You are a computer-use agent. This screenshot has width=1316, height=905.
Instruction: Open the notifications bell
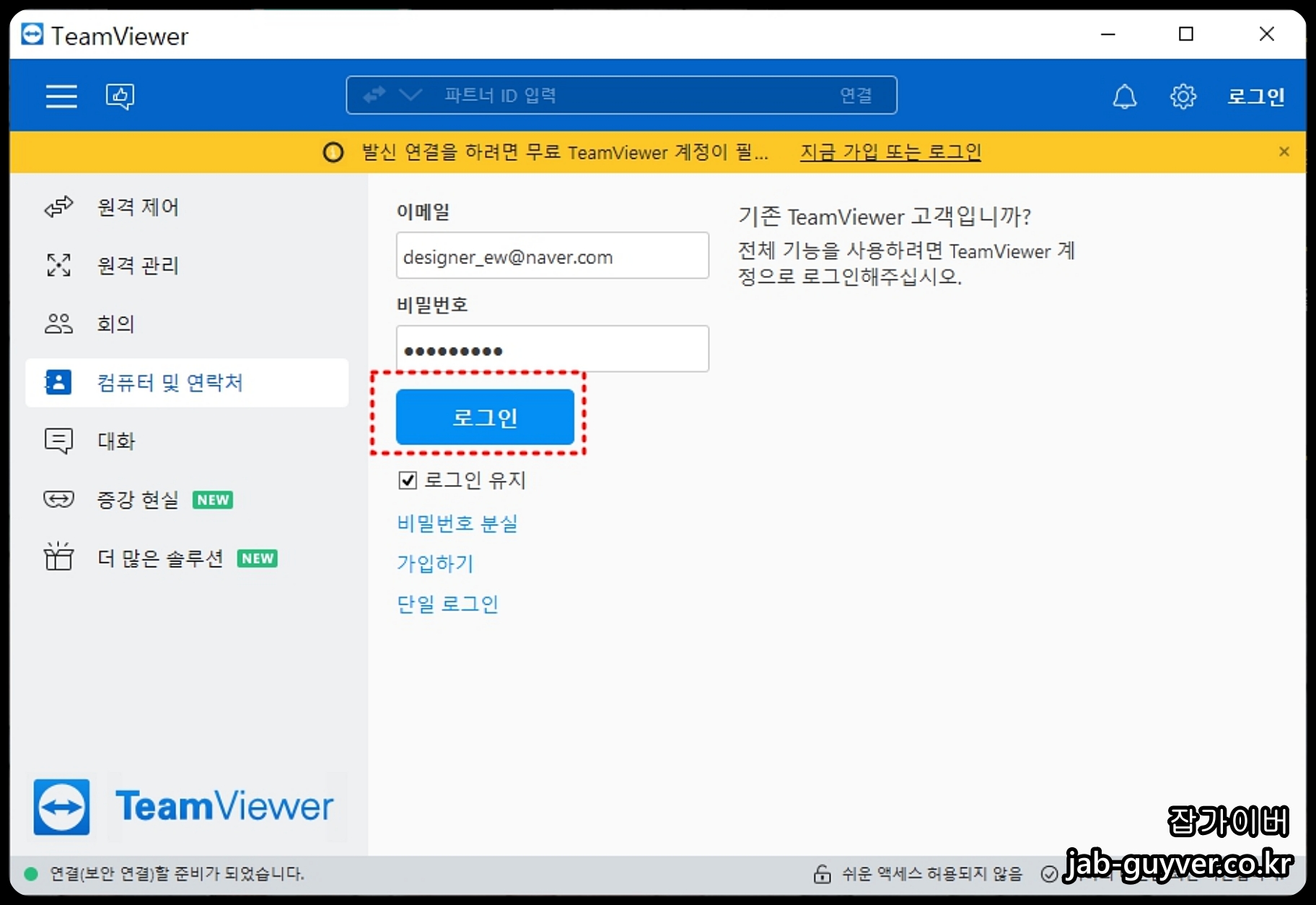[x=1124, y=96]
